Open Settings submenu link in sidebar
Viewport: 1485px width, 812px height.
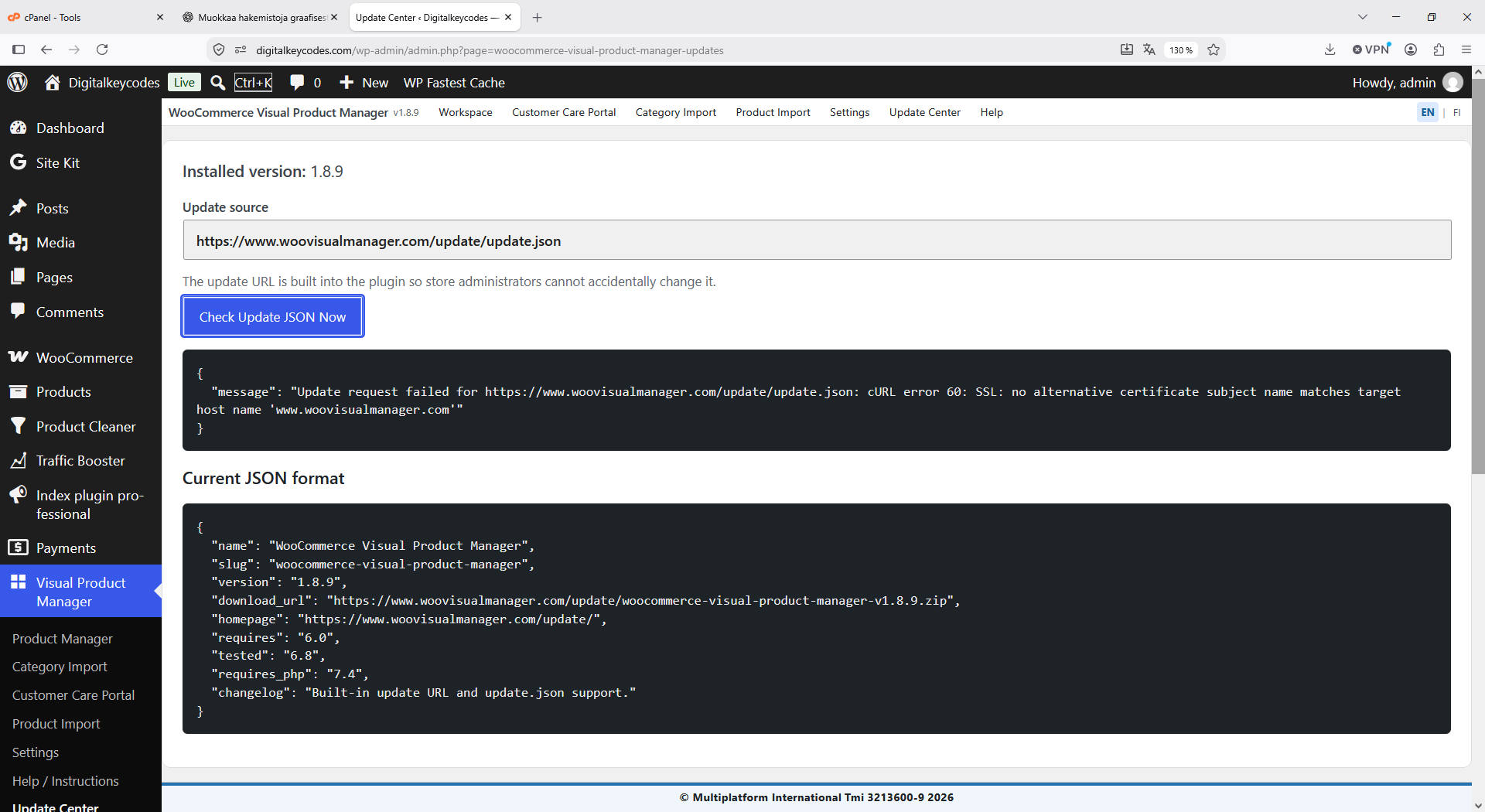(x=36, y=752)
